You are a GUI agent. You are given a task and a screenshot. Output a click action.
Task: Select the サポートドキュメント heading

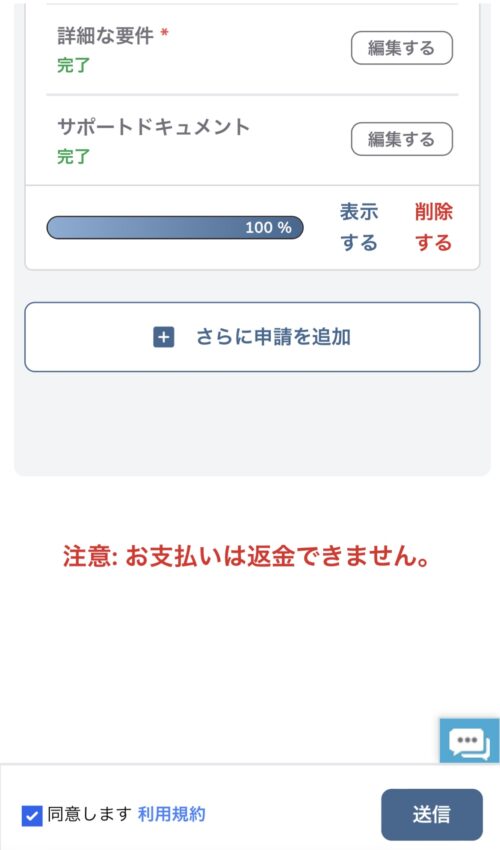(153, 127)
